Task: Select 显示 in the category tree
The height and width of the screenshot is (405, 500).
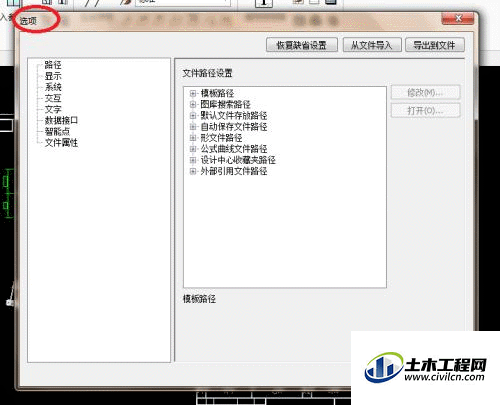Action: pos(53,76)
